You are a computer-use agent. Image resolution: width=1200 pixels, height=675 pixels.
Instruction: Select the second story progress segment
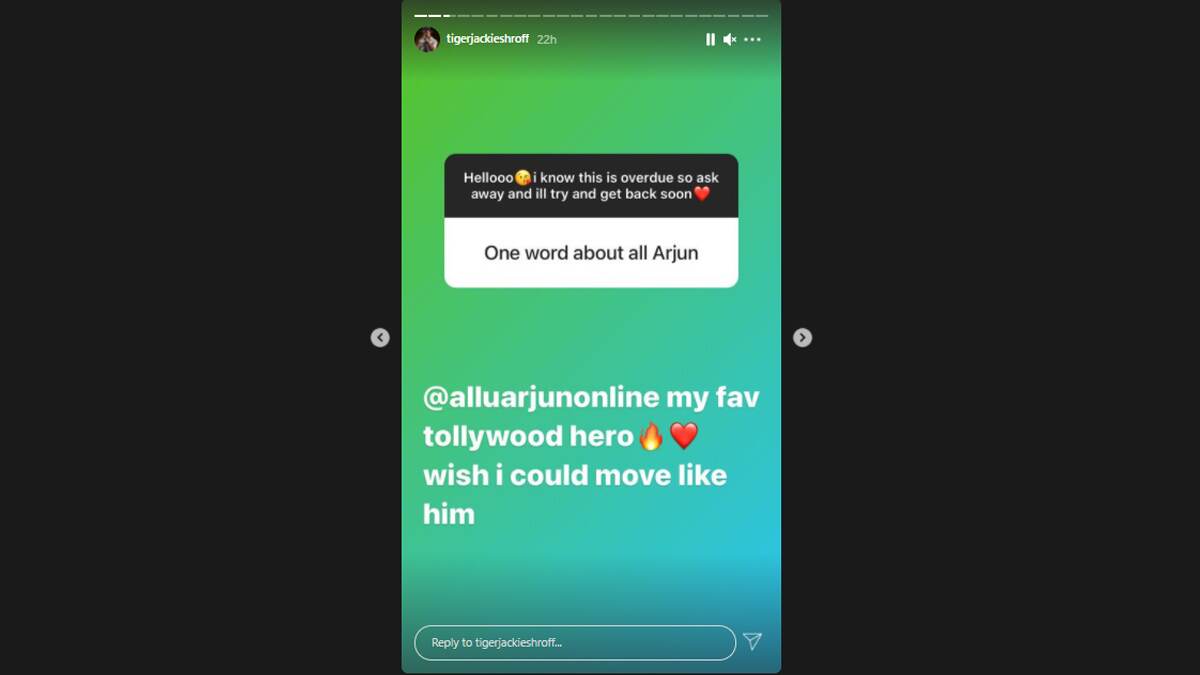(435, 16)
